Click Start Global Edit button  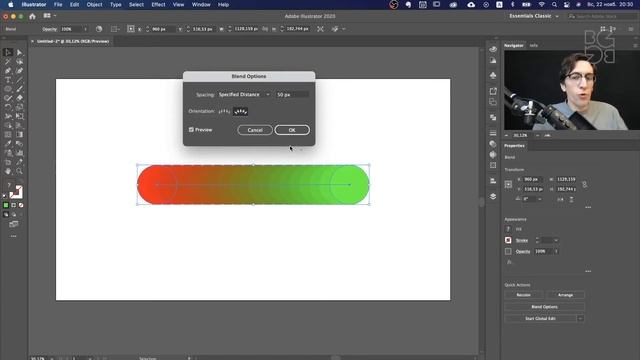point(540,318)
